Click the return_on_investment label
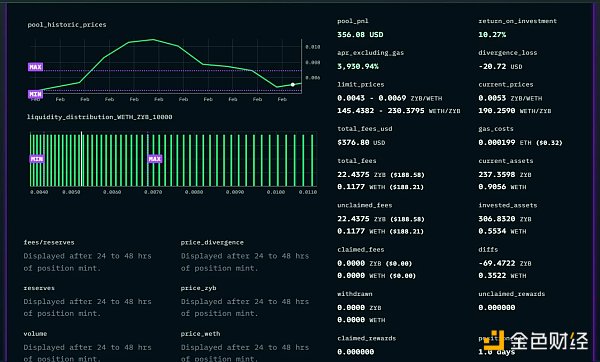Viewport: 600px width, 362px height. (x=518, y=21)
